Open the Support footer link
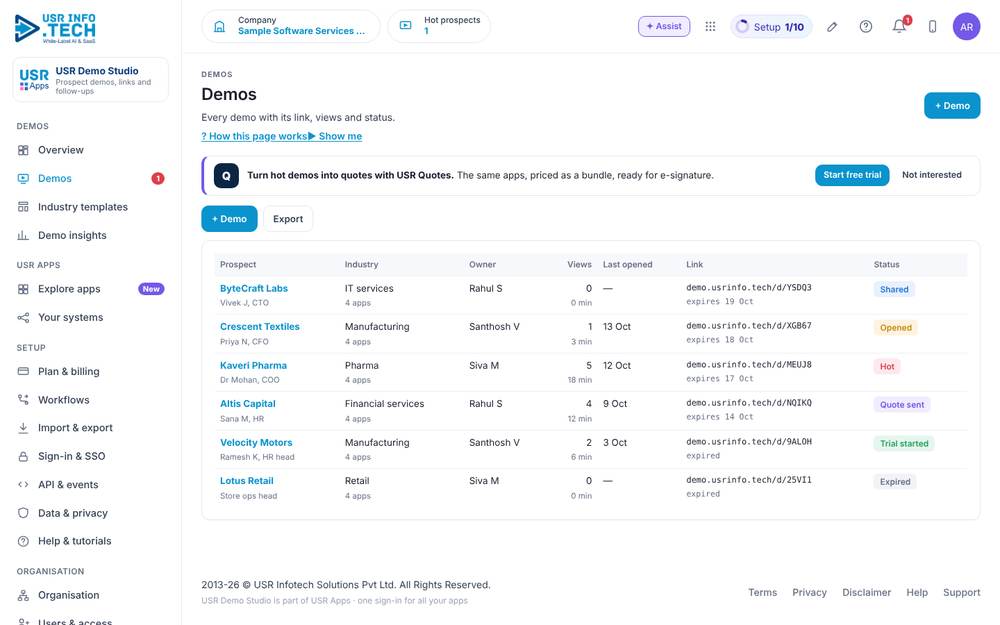 [x=961, y=592]
